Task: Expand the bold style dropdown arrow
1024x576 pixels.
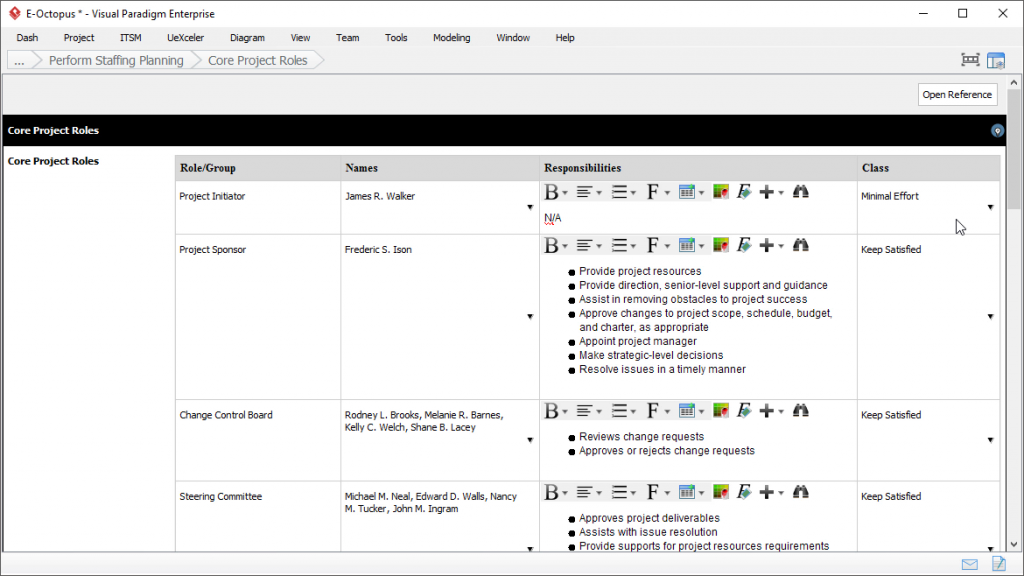Action: (563, 191)
